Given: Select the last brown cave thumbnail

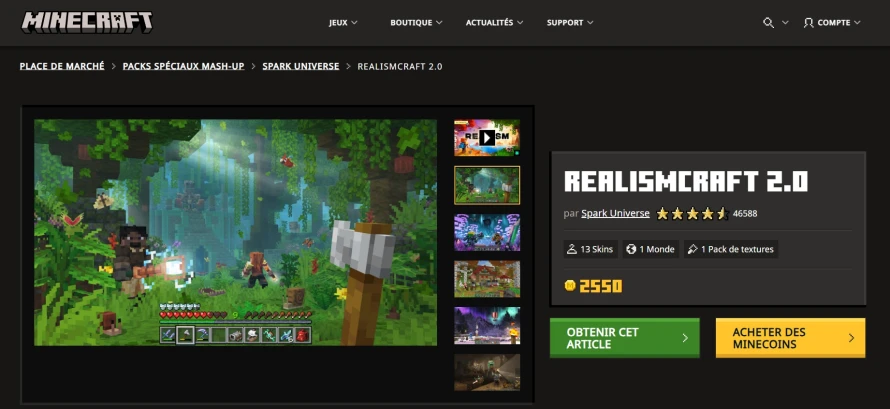Looking at the screenshot, I should pyautogui.click(x=487, y=372).
